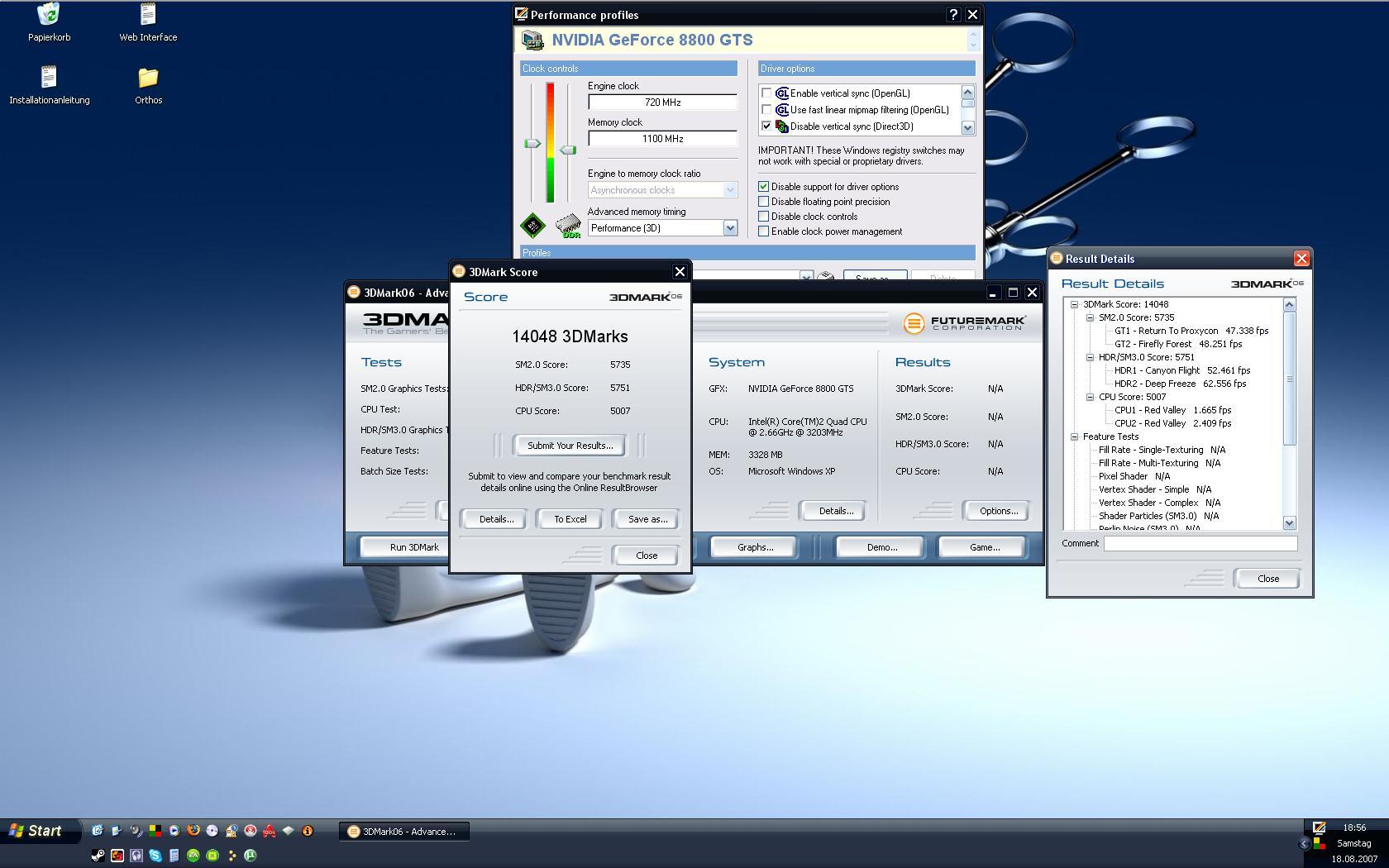Viewport: 1389px width, 868px height.
Task: Open the Web Interface desktop shortcut
Action: click(148, 14)
